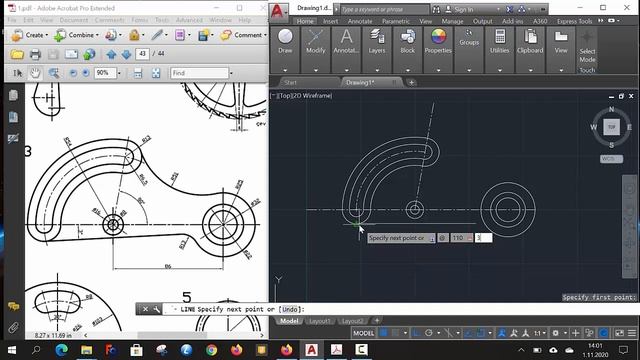The image size is (640, 360).
Task: Toggle clean screen mode in status bar
Action: pyautogui.click(x=620, y=333)
